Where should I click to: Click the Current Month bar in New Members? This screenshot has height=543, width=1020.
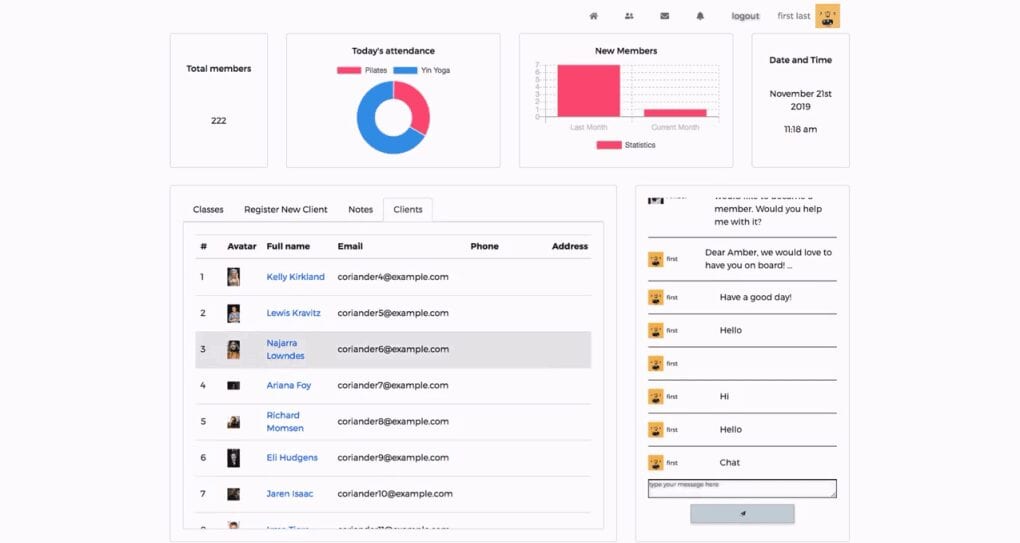675,113
